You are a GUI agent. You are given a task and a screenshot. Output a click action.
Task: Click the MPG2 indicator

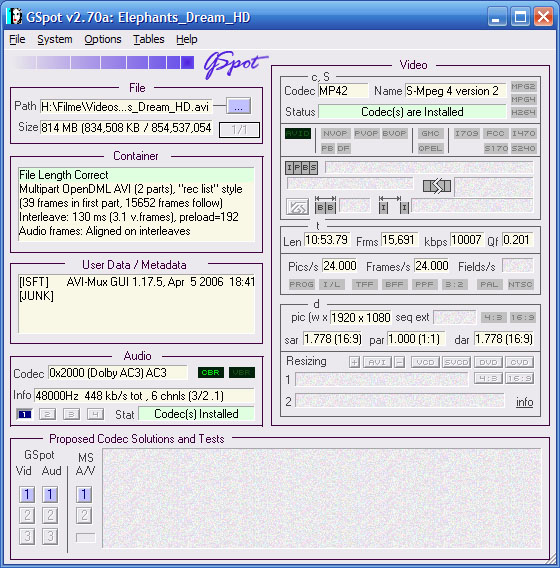pos(523,86)
